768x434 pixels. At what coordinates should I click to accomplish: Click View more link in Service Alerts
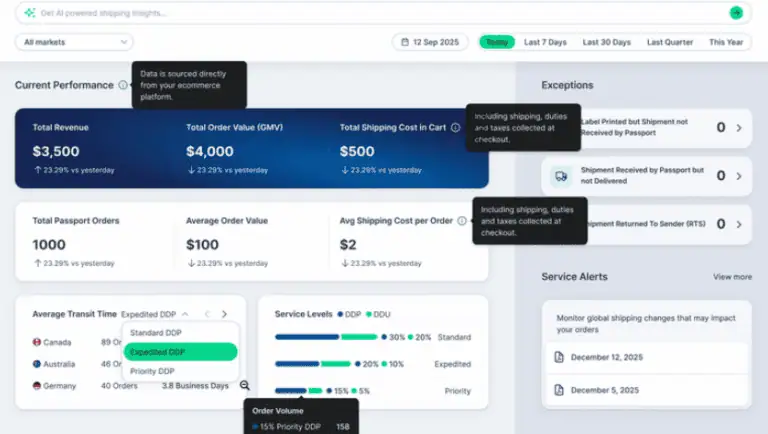[732, 277]
